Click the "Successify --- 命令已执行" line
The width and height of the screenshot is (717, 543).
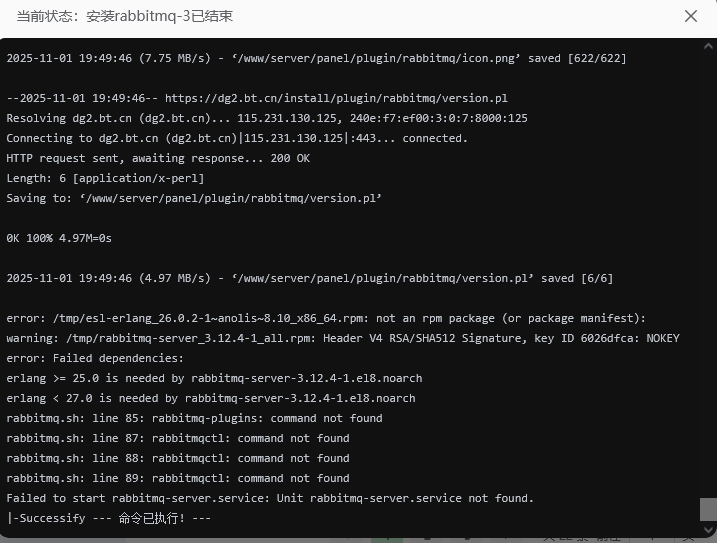109,518
